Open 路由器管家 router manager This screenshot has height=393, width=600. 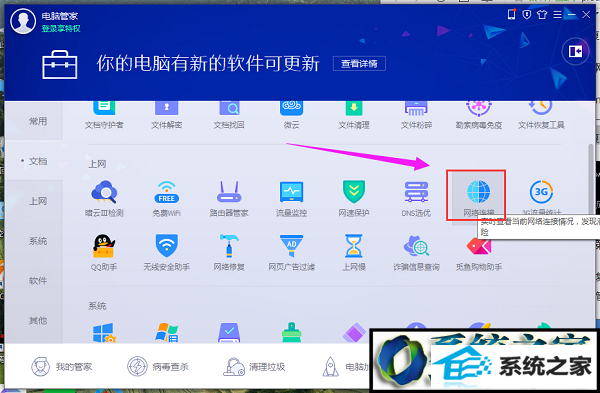click(229, 199)
